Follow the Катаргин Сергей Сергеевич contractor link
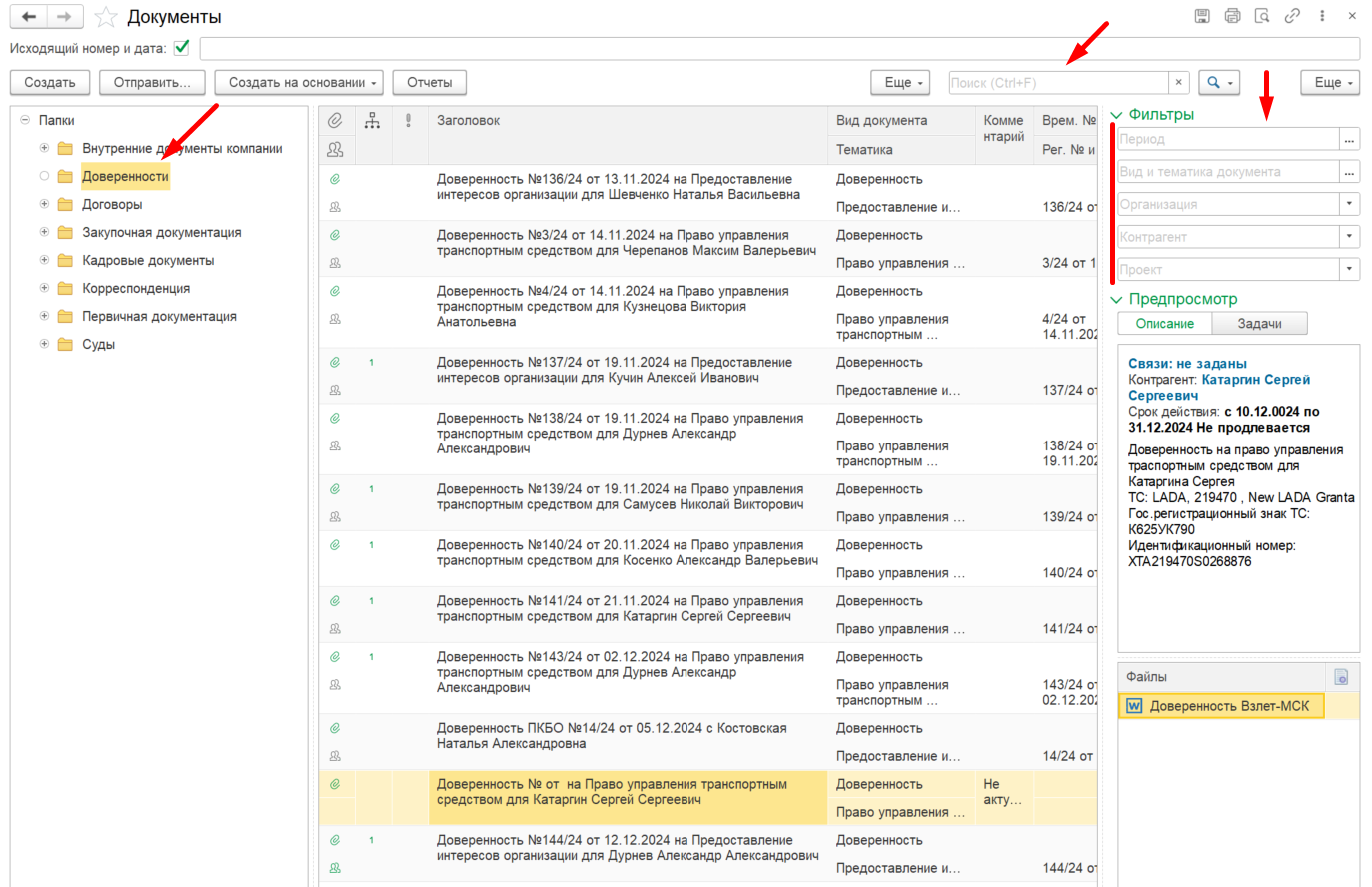This screenshot has width=1372, height=887. click(x=1219, y=388)
